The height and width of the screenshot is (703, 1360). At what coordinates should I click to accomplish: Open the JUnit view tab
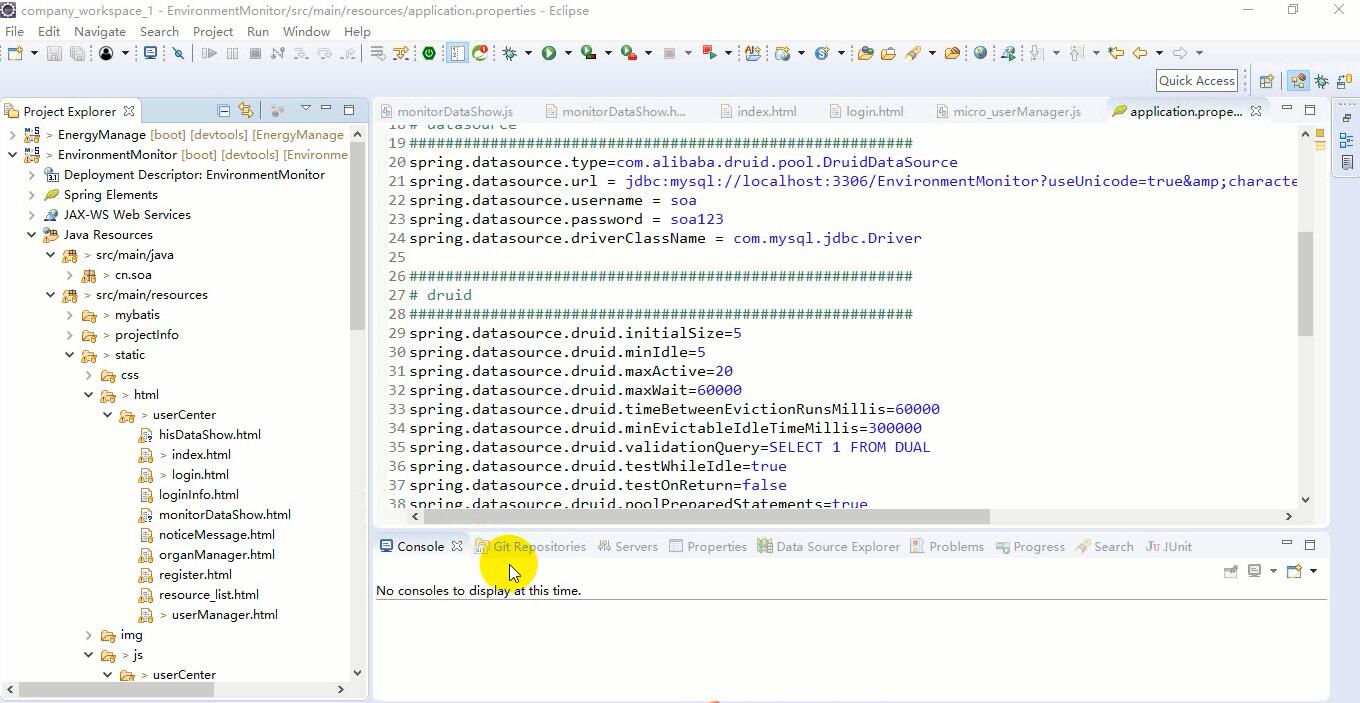(x=1169, y=547)
